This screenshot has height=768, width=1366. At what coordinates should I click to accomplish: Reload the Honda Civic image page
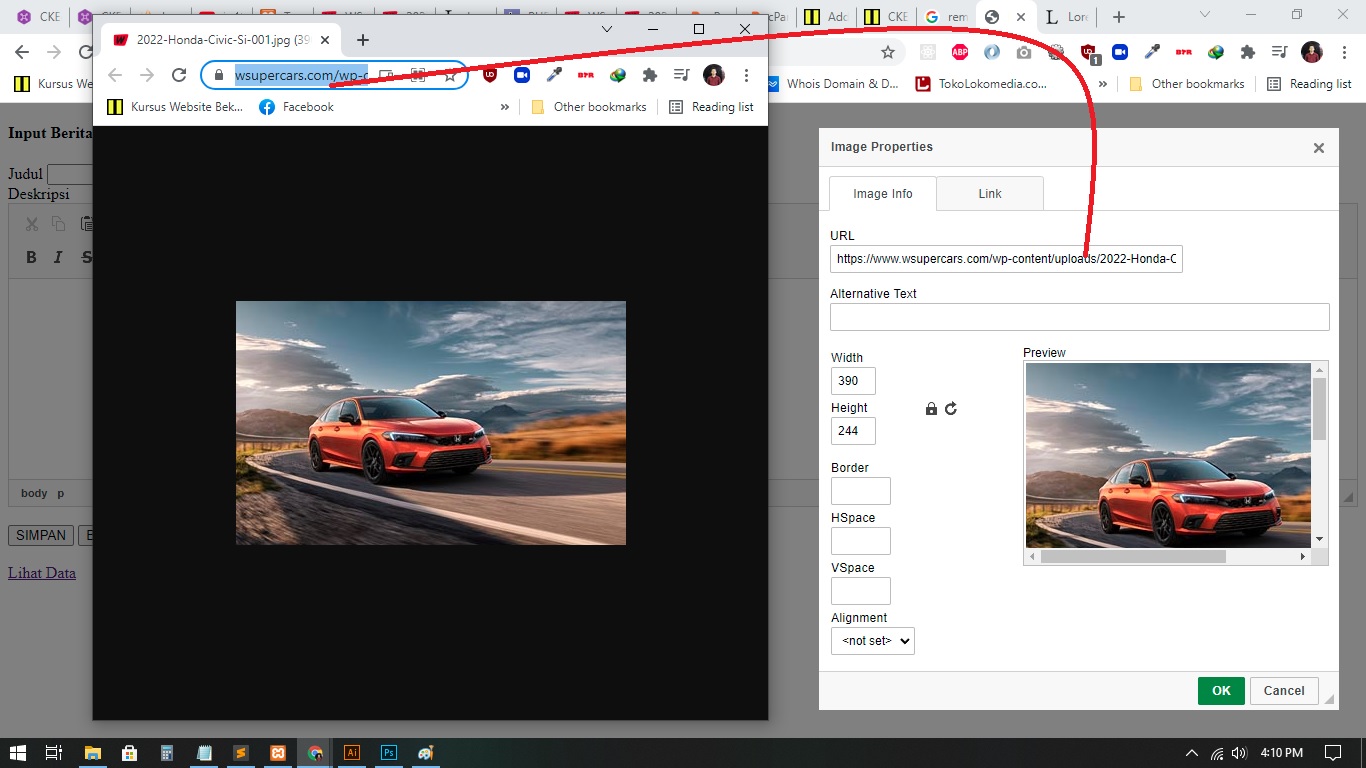(x=179, y=75)
